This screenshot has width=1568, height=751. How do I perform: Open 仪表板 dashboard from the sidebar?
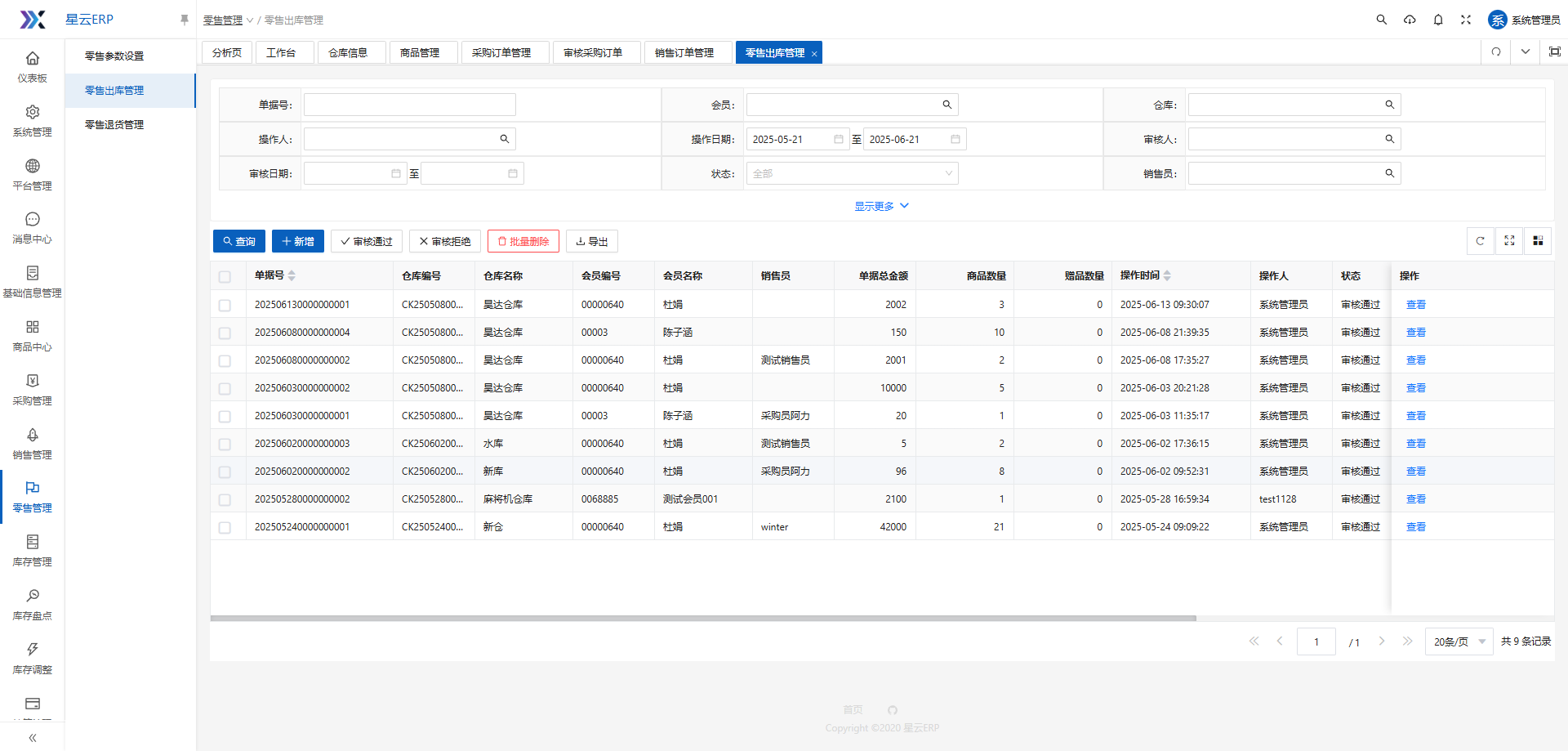(33, 66)
